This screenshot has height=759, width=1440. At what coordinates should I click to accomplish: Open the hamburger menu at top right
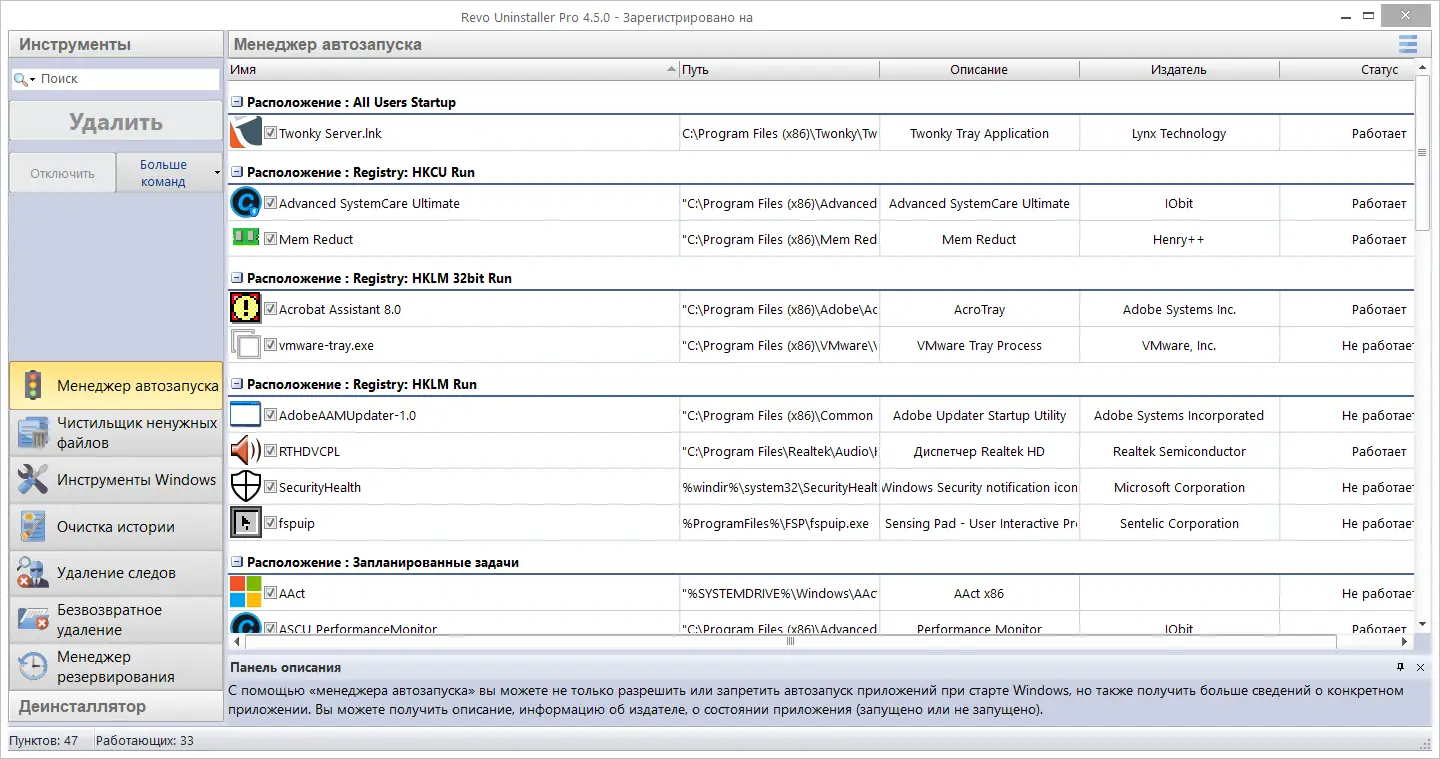[x=1408, y=44]
